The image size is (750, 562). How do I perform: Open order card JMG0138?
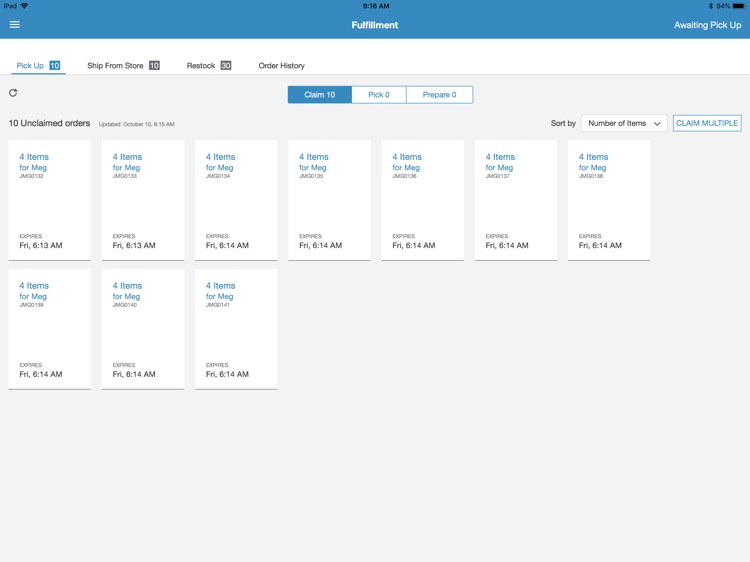coord(609,200)
